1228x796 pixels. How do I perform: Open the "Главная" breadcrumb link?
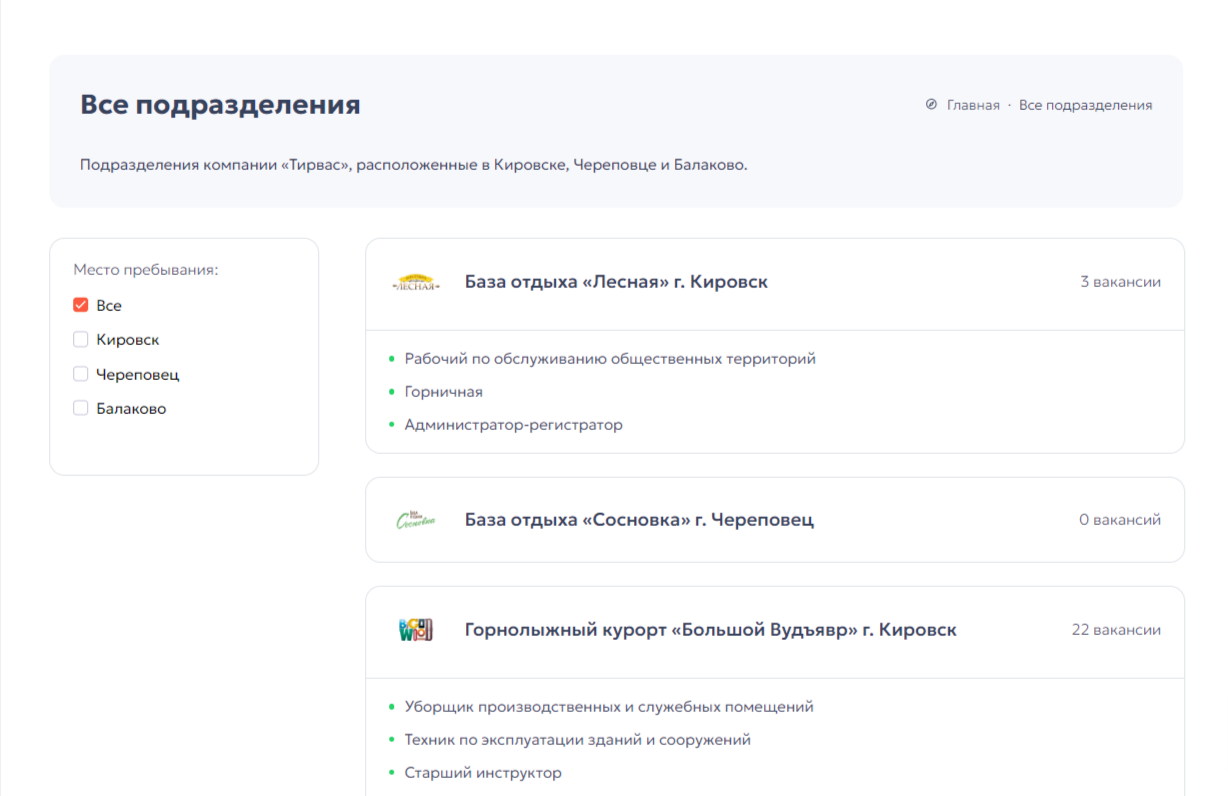[973, 105]
